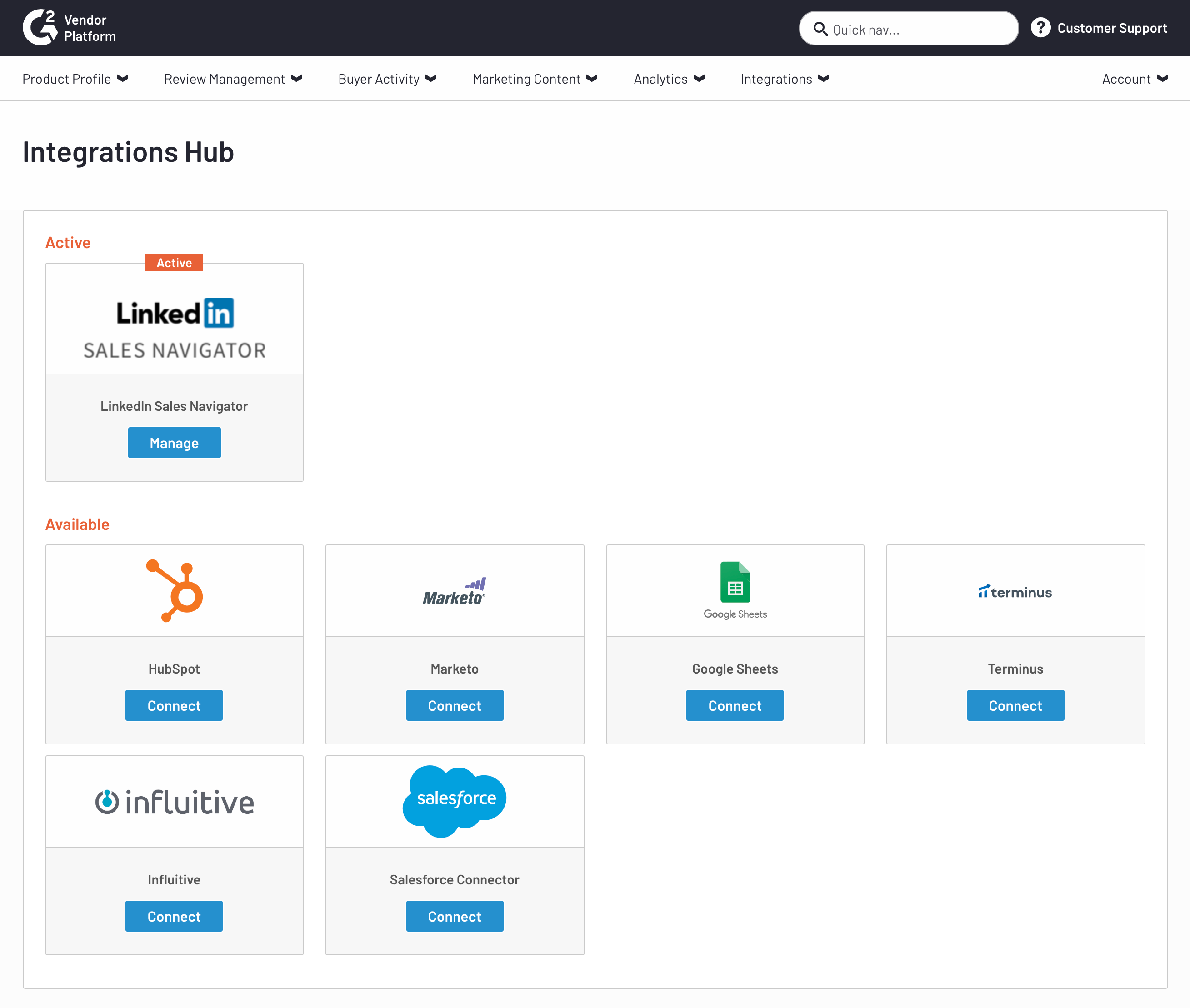The height and width of the screenshot is (1008, 1190).
Task: Open the Marketing Content menu
Action: pos(535,79)
